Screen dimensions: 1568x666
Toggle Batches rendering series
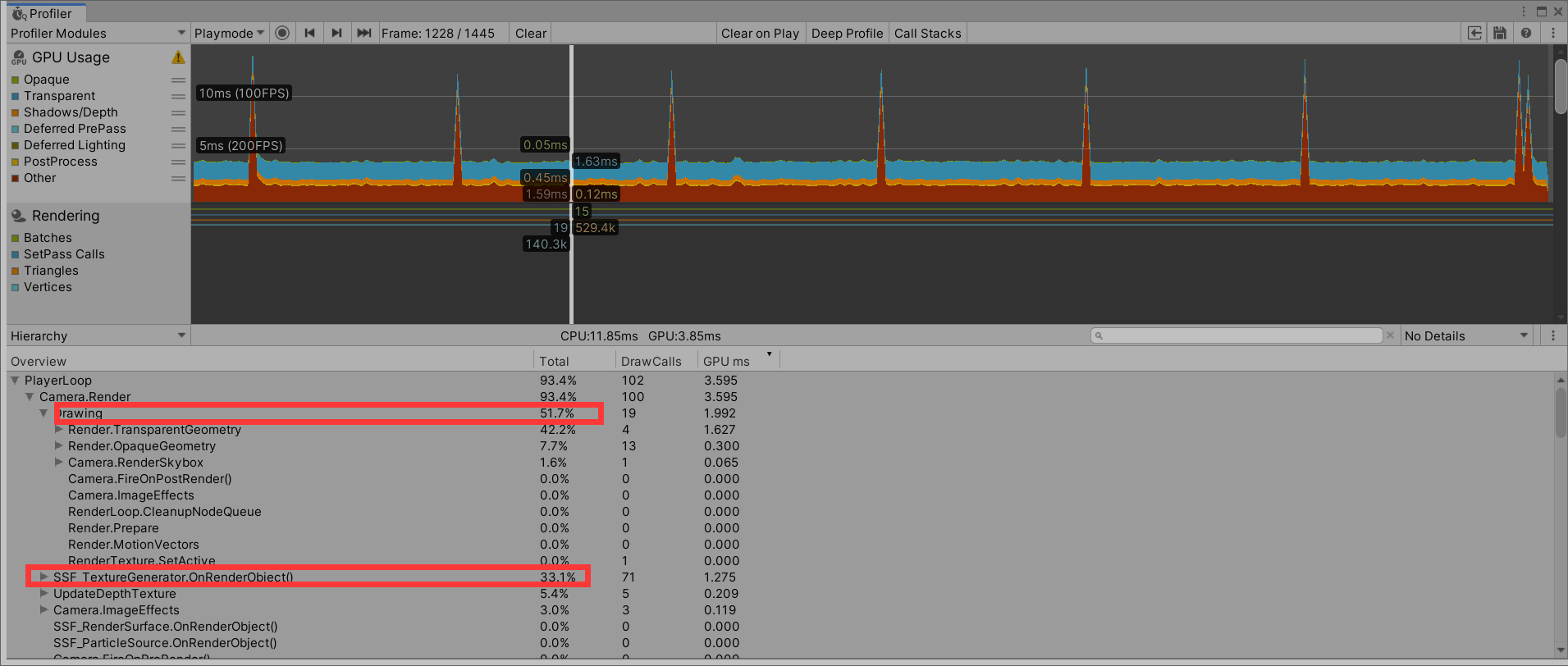[x=16, y=238]
